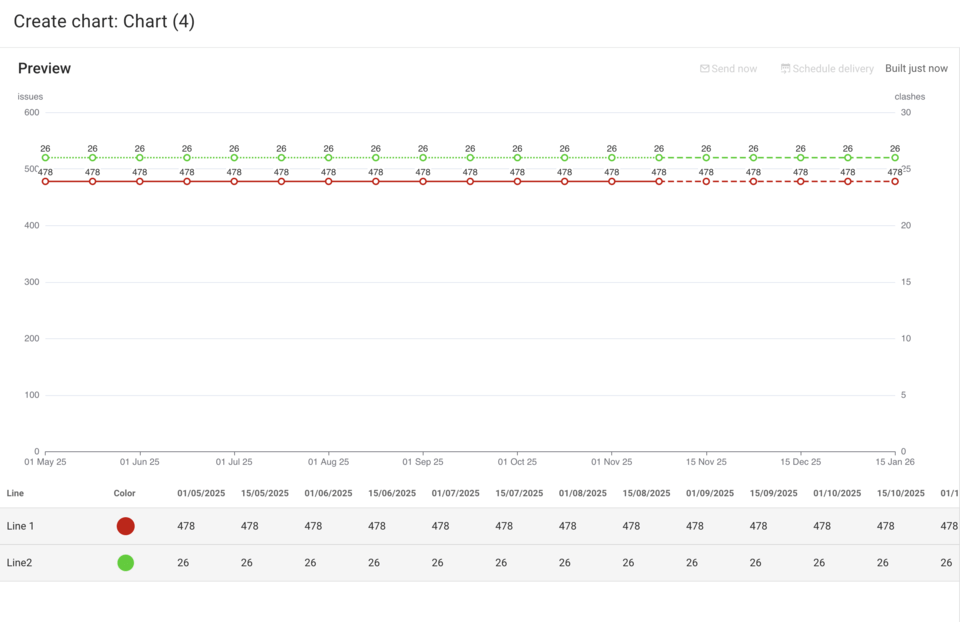Click the calendar icon beside Schedule delivery
The width and height of the screenshot is (960, 622).
click(x=785, y=69)
